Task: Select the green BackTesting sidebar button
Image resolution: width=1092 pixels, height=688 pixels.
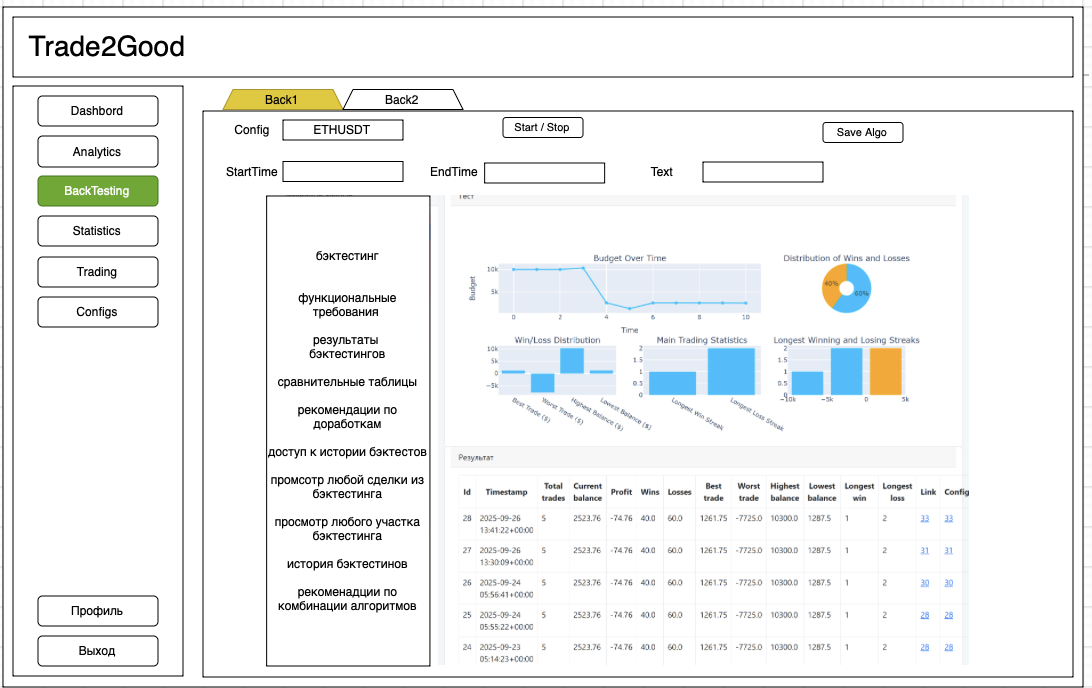Action: coord(97,191)
